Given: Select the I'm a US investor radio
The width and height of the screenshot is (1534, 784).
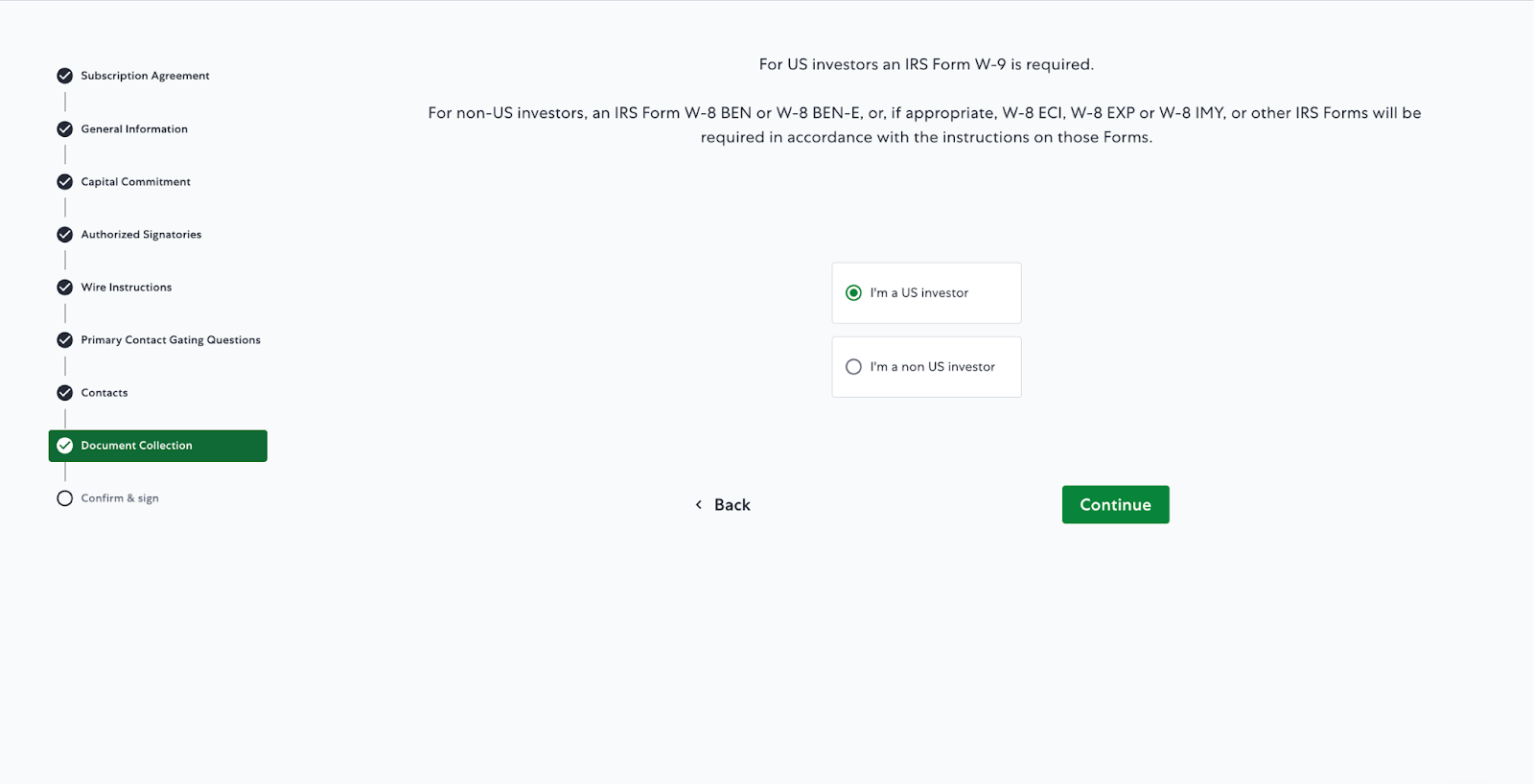Looking at the screenshot, I should [853, 293].
